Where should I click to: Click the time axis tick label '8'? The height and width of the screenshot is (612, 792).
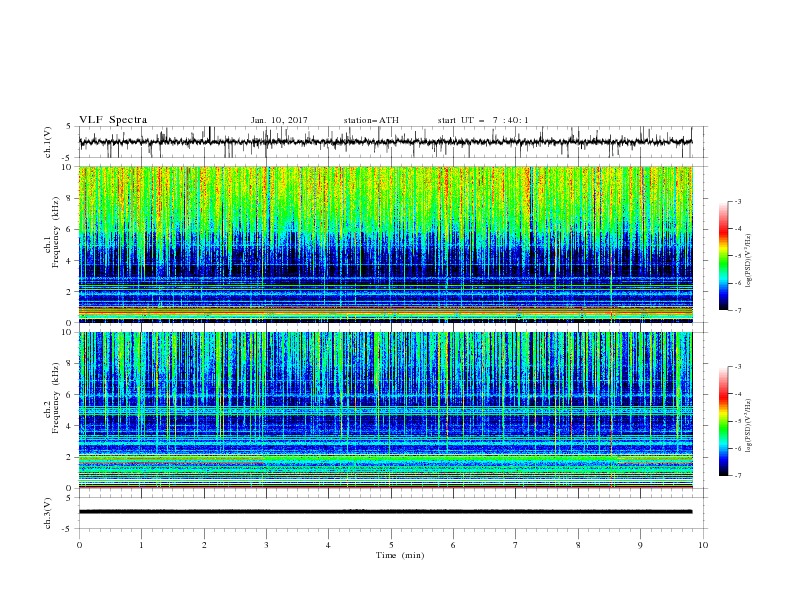point(578,545)
